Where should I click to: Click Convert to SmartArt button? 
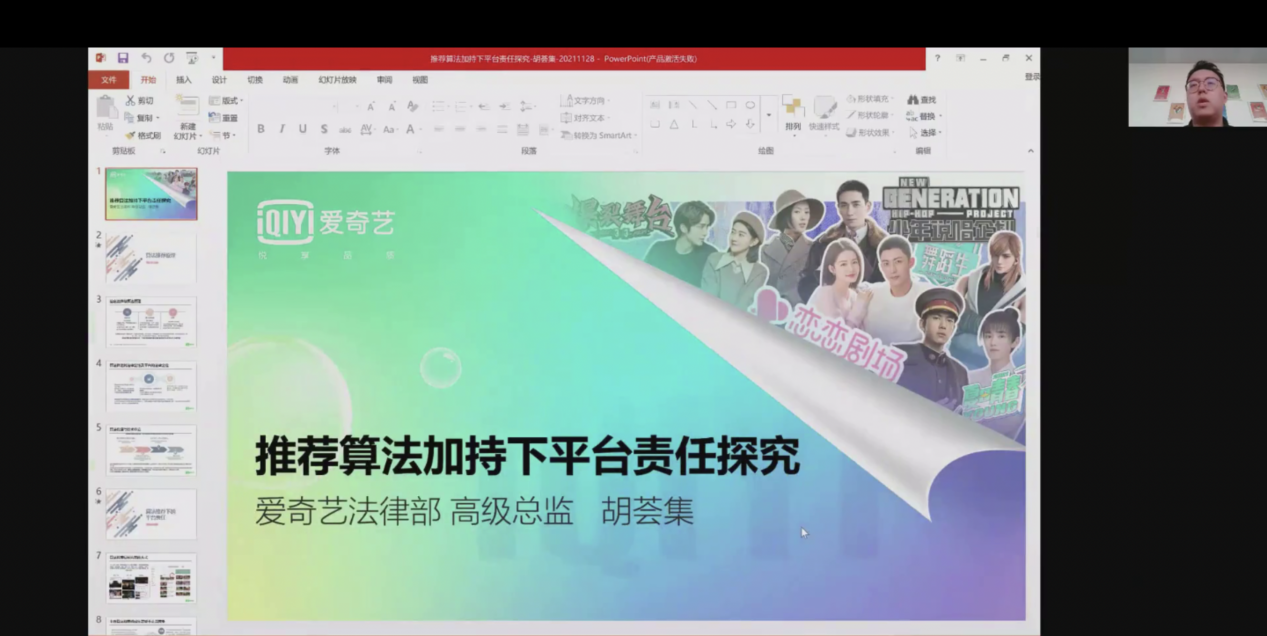click(x=598, y=135)
